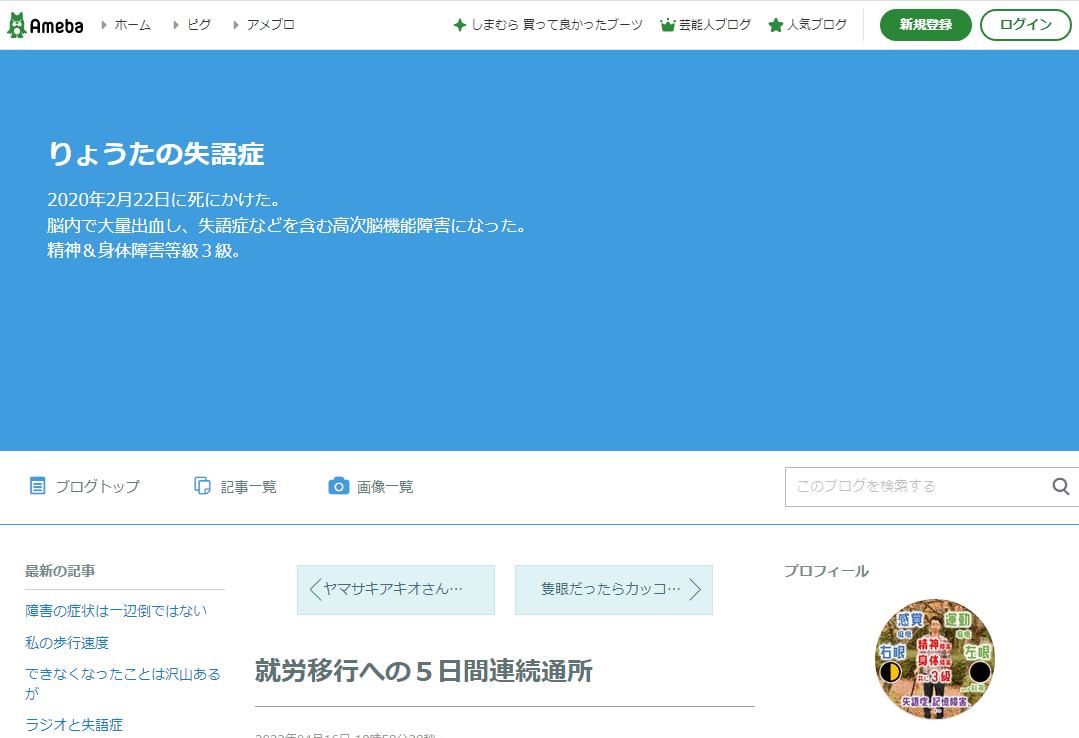Image resolution: width=1079 pixels, height=738 pixels.
Task: Open the ピグ menu item
Action: pos(199,25)
